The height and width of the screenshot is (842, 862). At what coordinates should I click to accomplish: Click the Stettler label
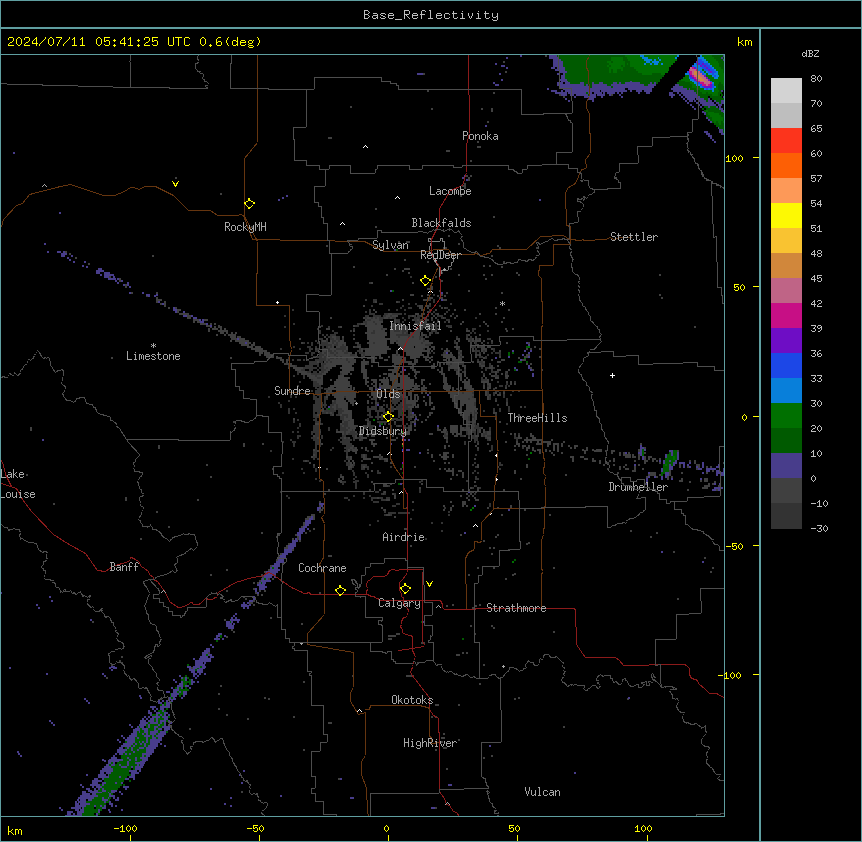[634, 237]
